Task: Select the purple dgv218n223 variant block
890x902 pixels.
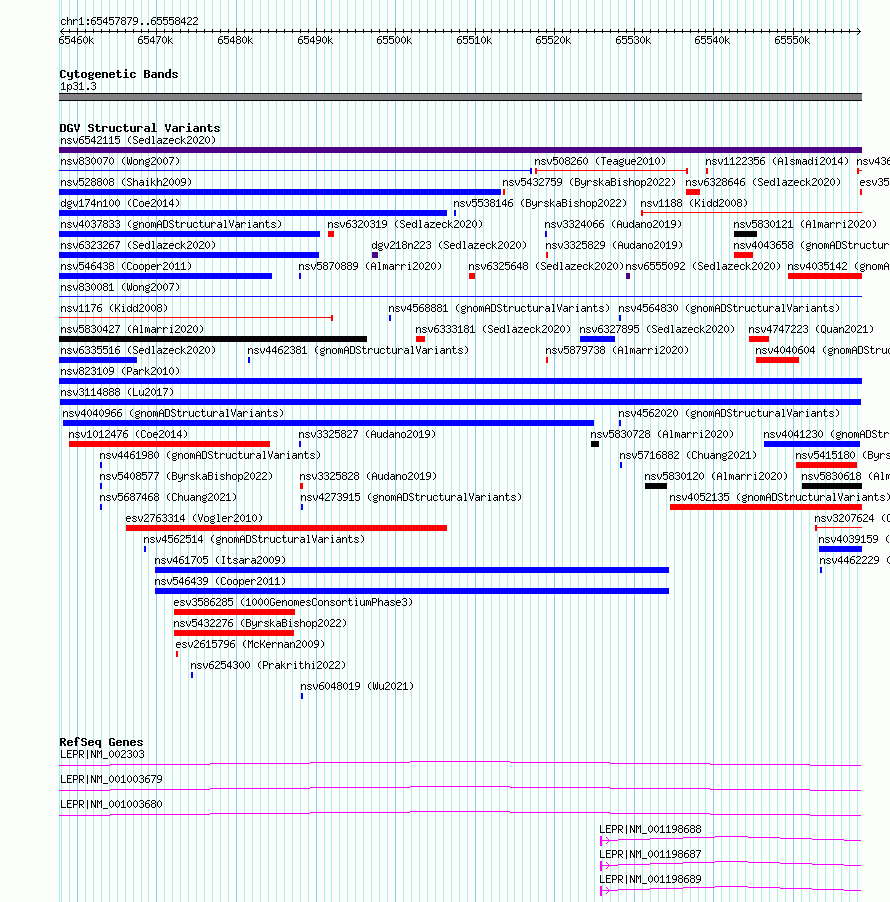Action: pos(375,255)
